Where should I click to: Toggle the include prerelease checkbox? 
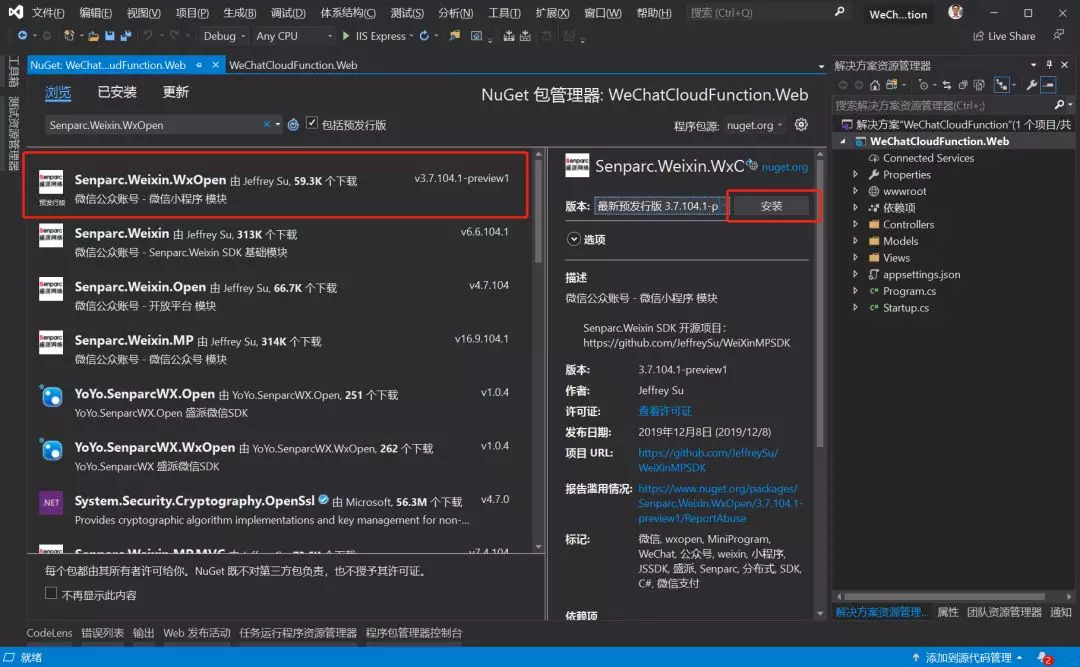pos(312,123)
